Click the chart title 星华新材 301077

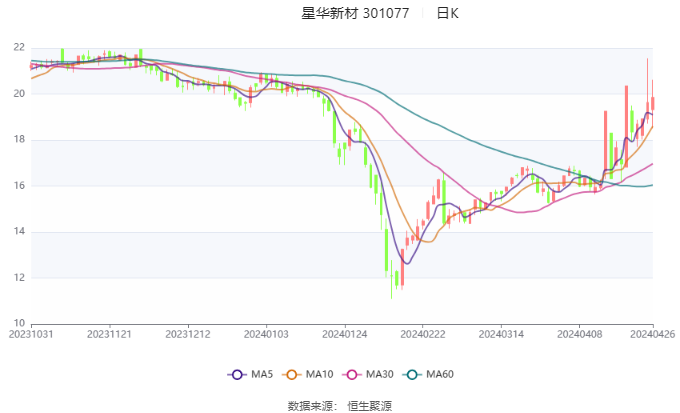click(355, 14)
